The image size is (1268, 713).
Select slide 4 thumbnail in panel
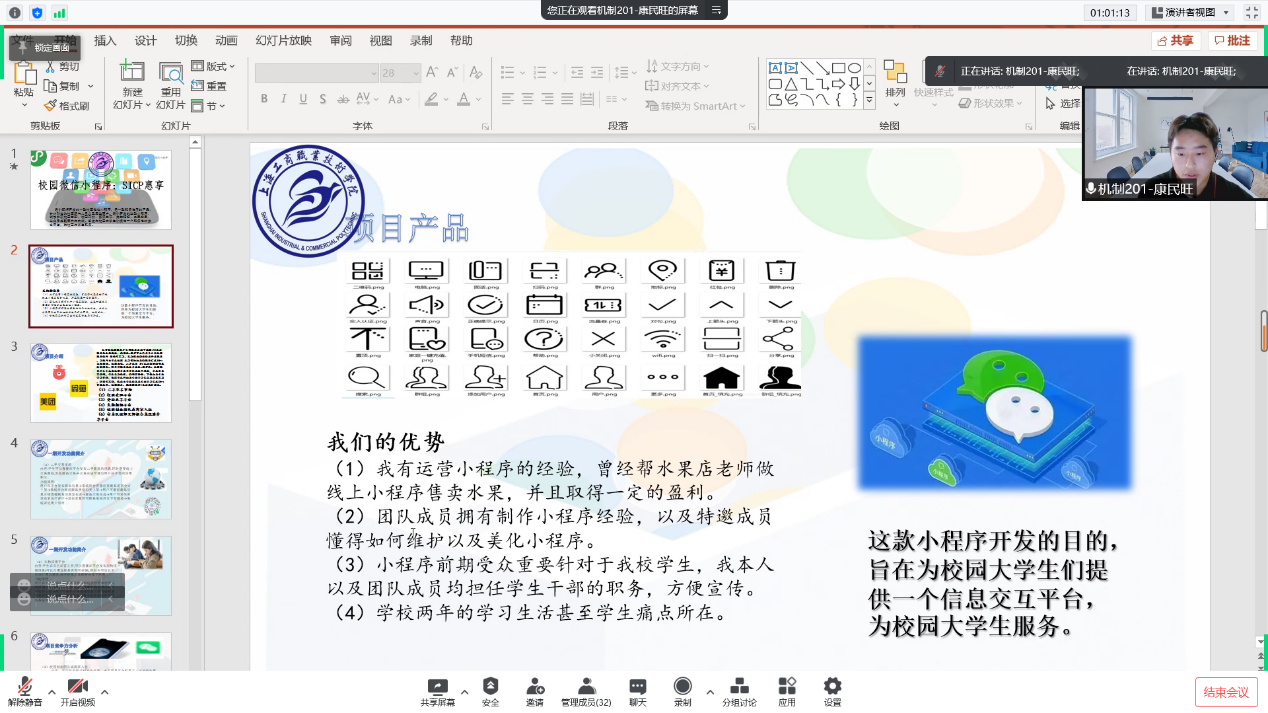click(101, 479)
